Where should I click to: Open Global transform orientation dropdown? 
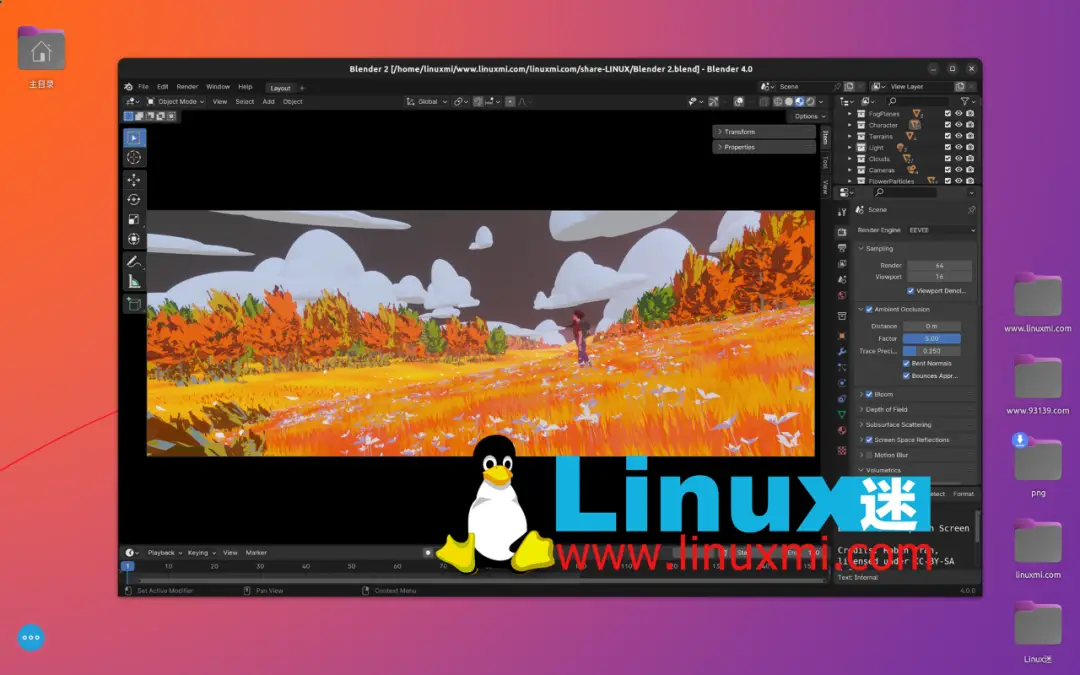427,101
